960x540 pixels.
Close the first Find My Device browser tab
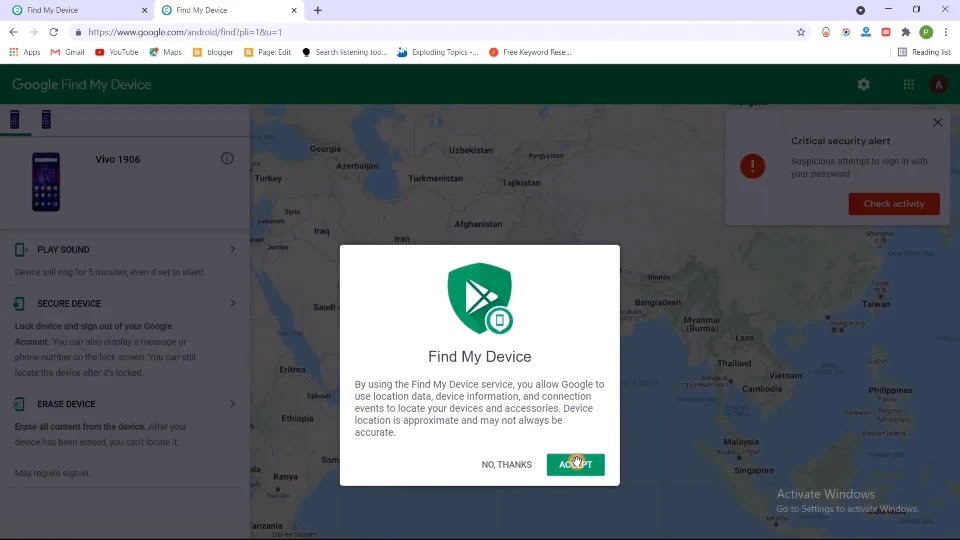tap(144, 10)
